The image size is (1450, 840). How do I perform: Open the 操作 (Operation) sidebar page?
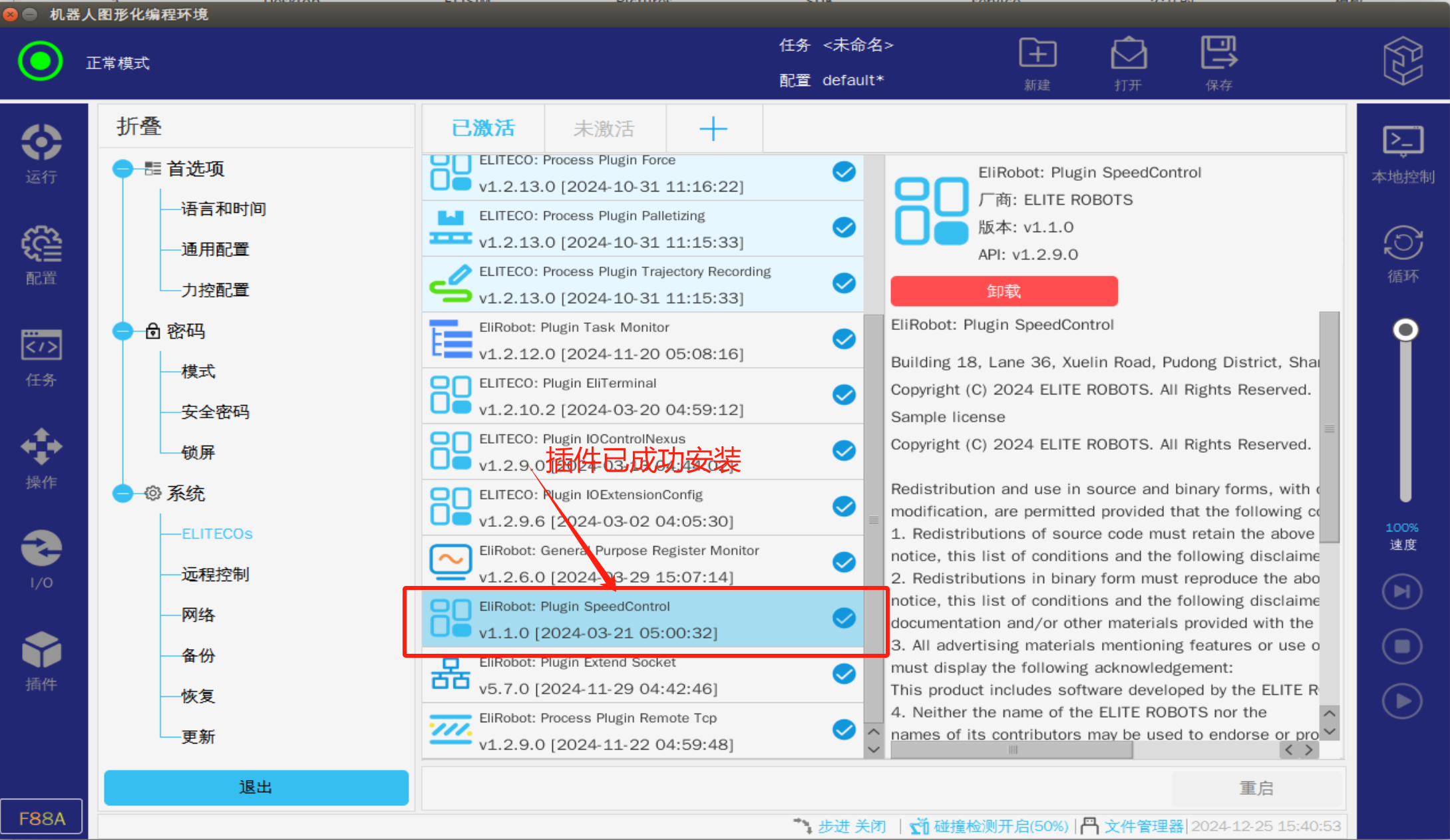(x=41, y=458)
